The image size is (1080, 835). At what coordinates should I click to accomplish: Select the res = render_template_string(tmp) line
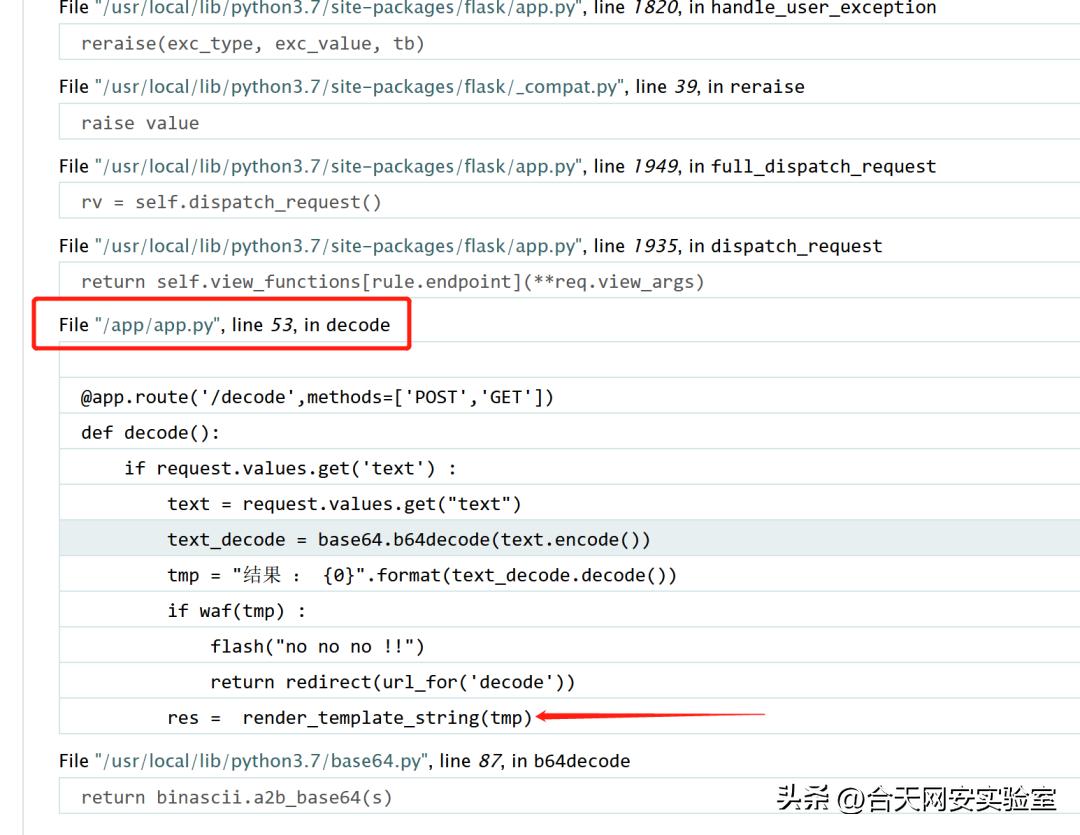click(569, 717)
